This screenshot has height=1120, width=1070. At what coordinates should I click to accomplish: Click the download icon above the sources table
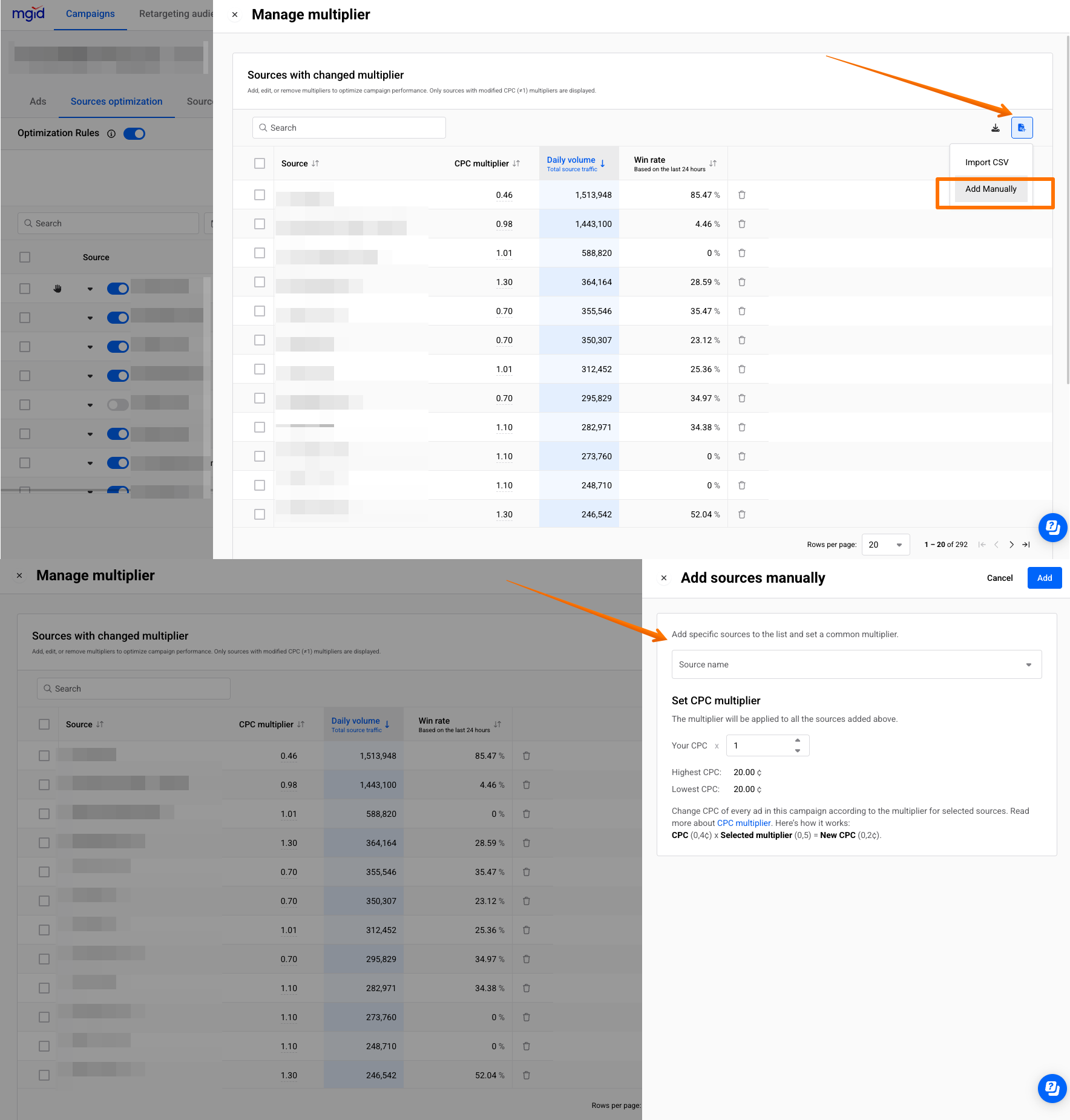point(995,128)
